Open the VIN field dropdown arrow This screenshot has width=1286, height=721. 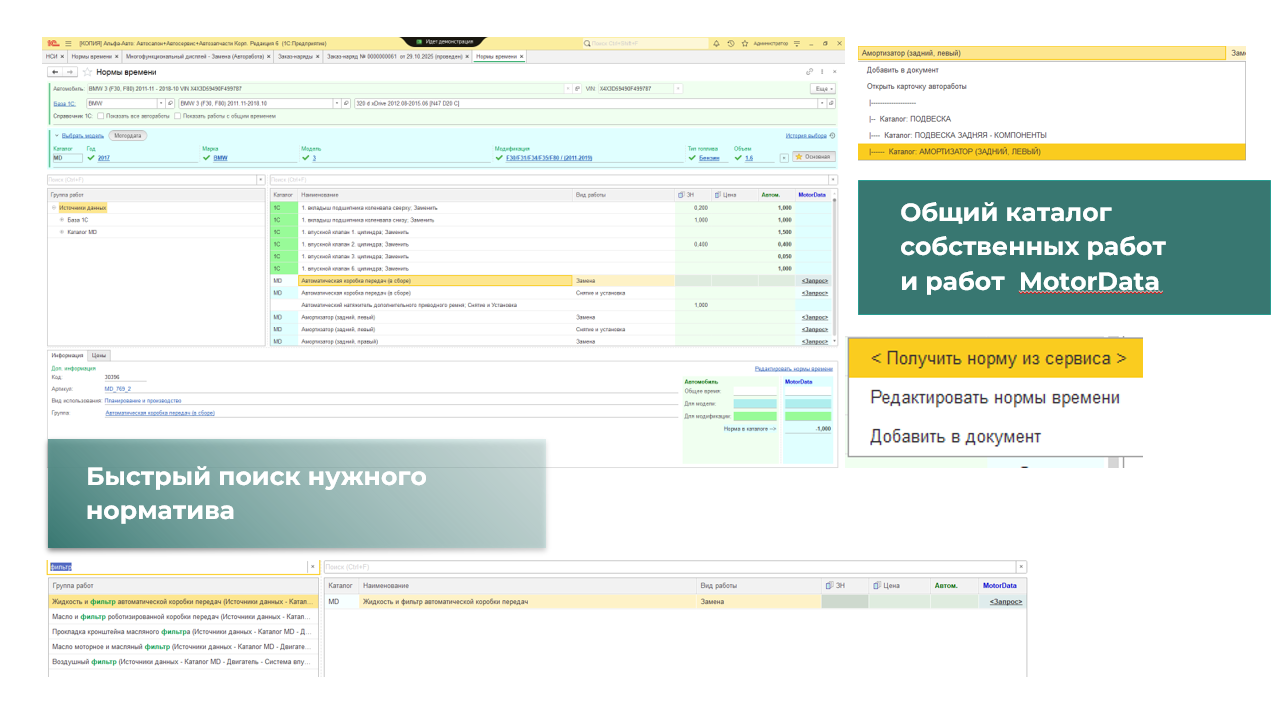(676, 88)
